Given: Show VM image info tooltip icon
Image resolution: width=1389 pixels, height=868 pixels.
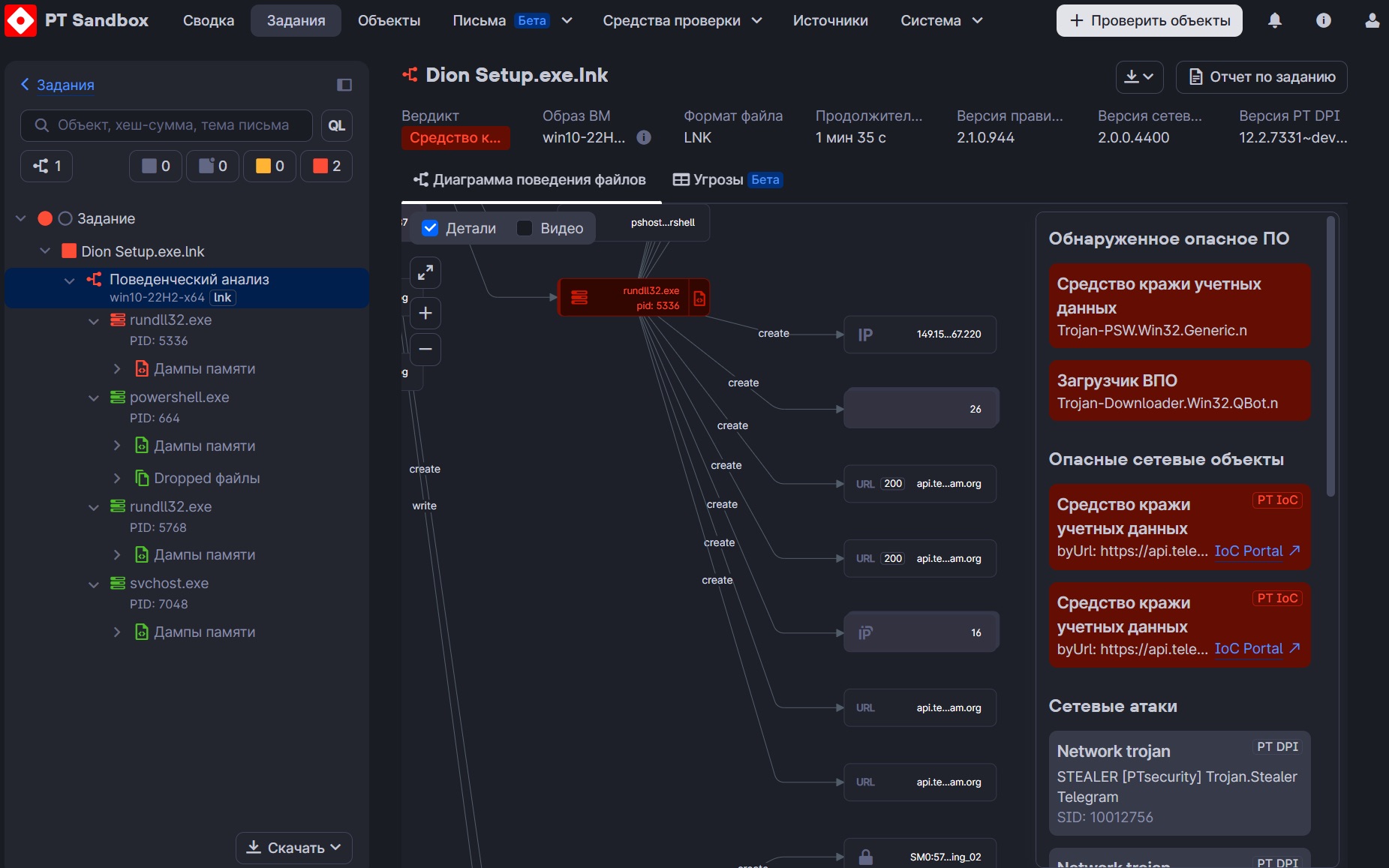Looking at the screenshot, I should pyautogui.click(x=644, y=137).
